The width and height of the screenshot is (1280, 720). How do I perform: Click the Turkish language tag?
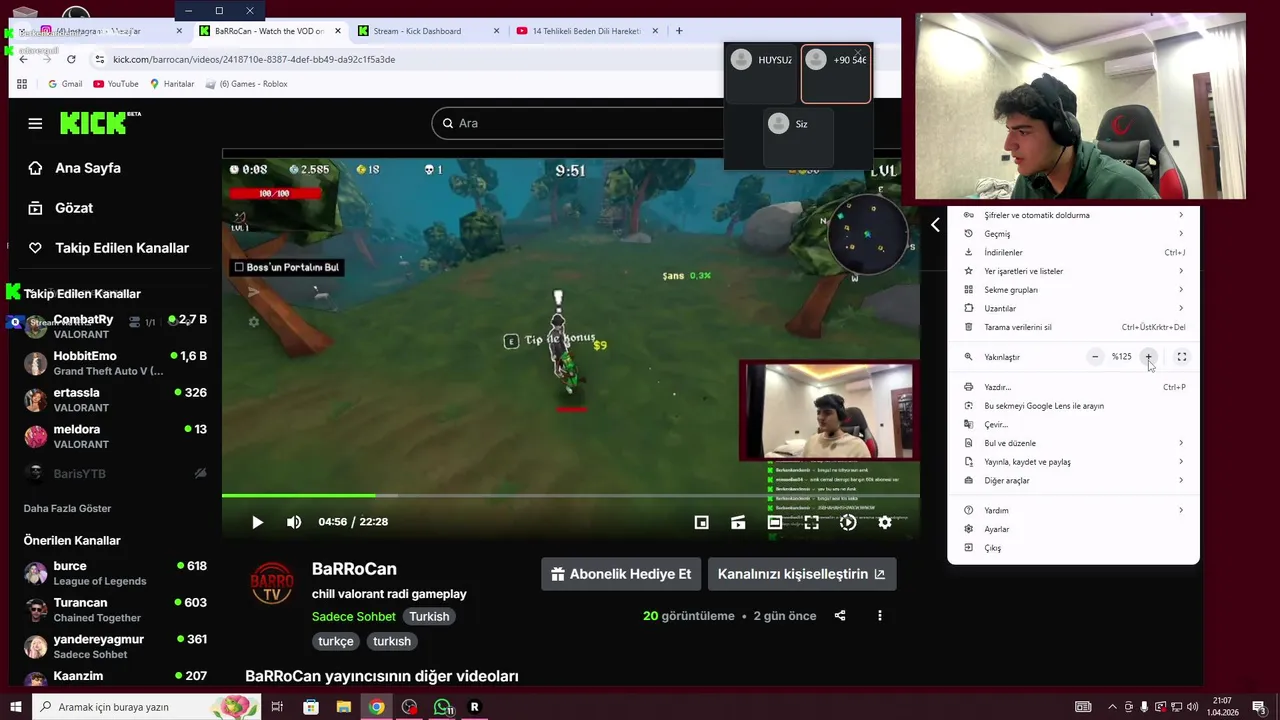pos(429,616)
